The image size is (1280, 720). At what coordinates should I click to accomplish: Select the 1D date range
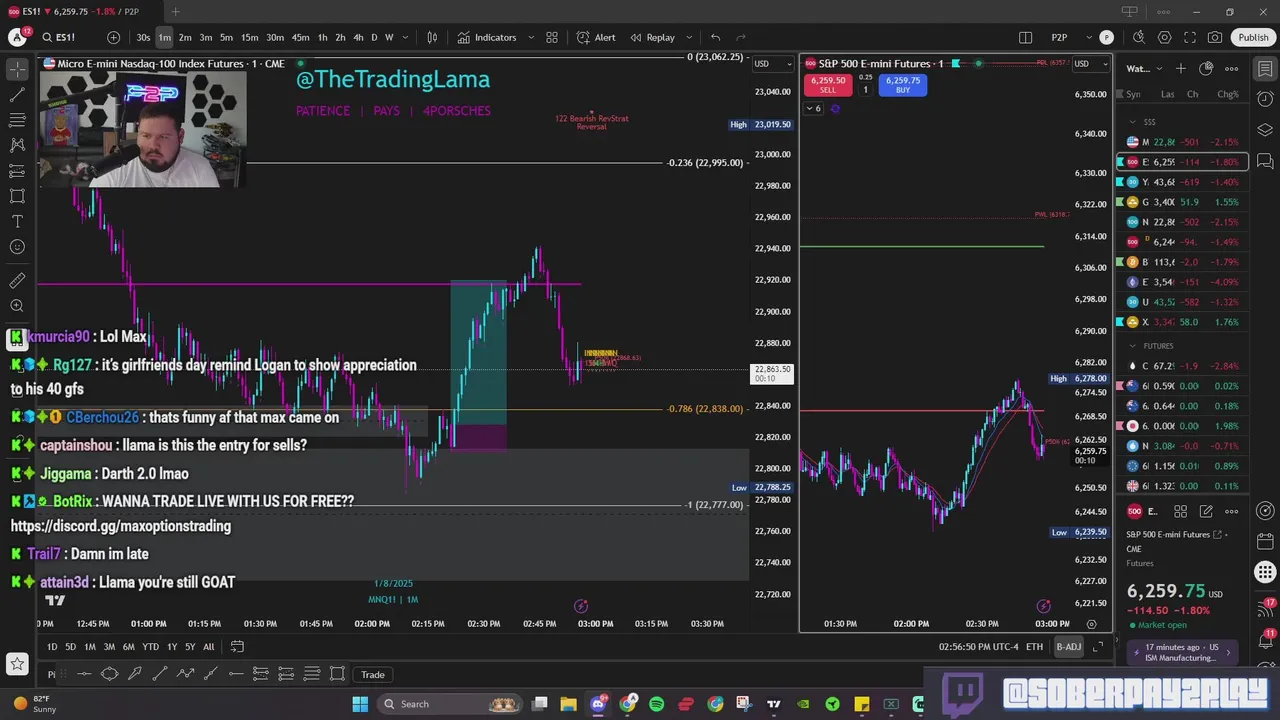52,647
